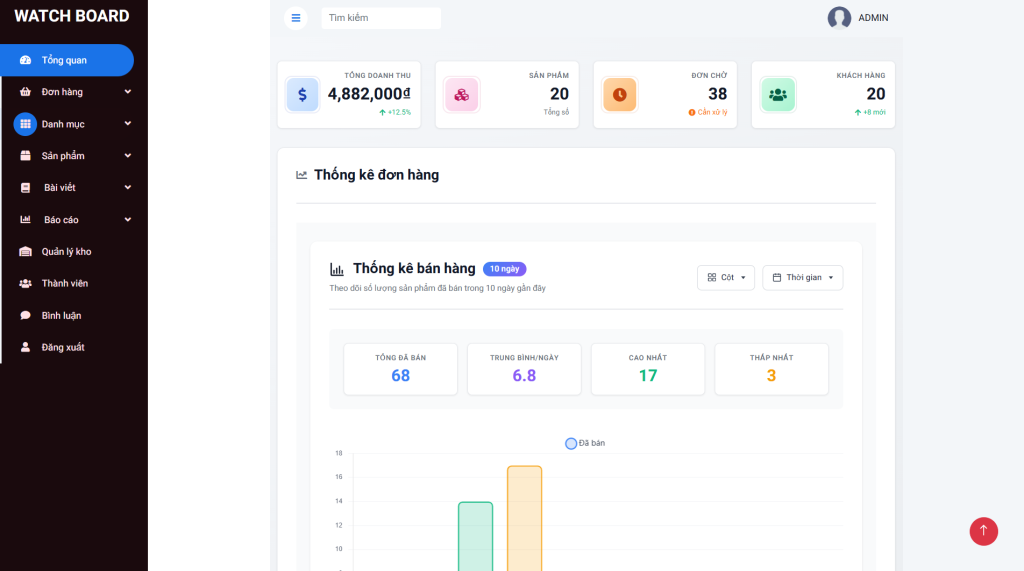Click the WATCH BOARD logo title
This screenshot has width=1024, height=571.
coord(72,16)
